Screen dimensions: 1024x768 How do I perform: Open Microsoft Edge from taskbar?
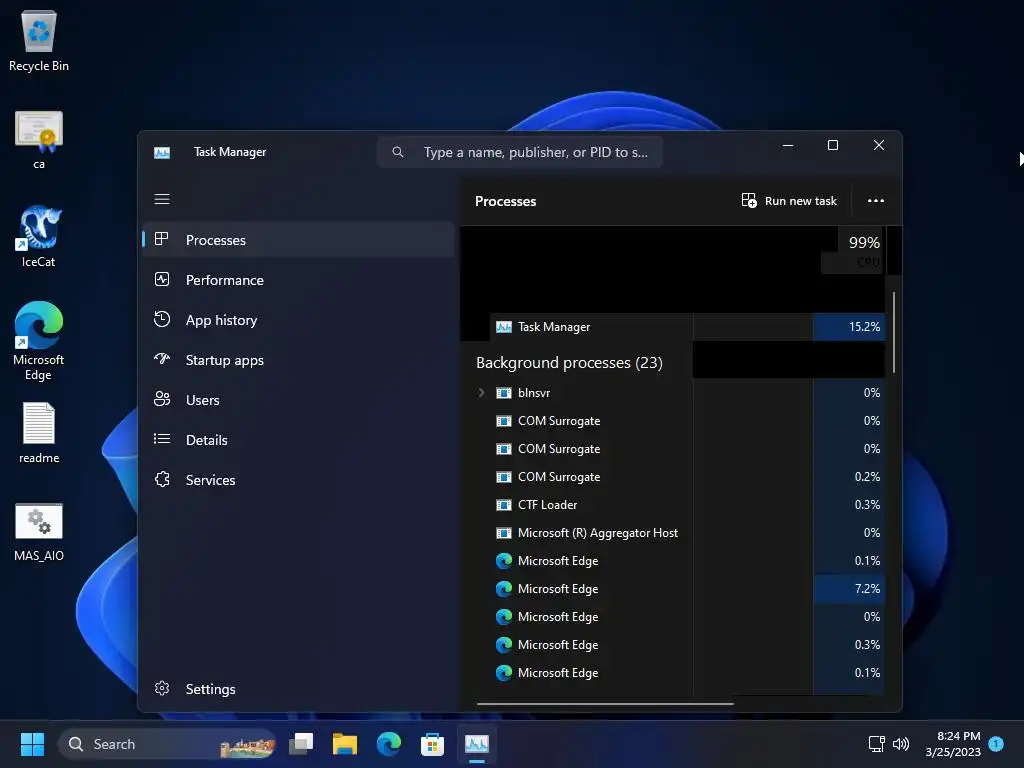389,744
